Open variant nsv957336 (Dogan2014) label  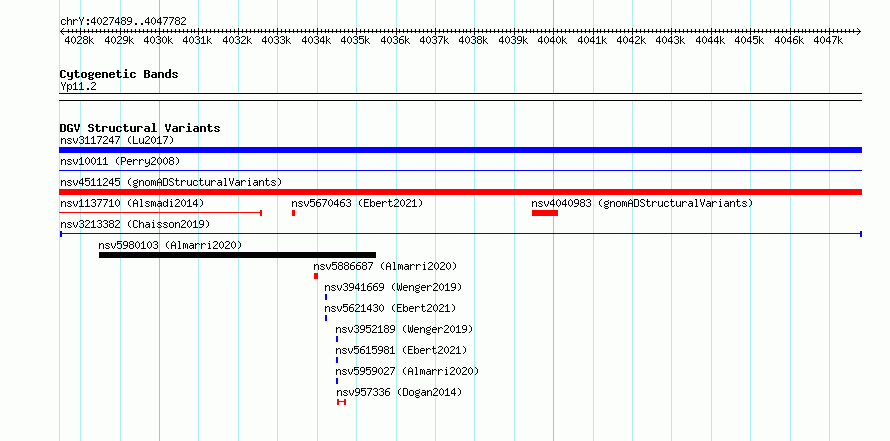click(399, 392)
